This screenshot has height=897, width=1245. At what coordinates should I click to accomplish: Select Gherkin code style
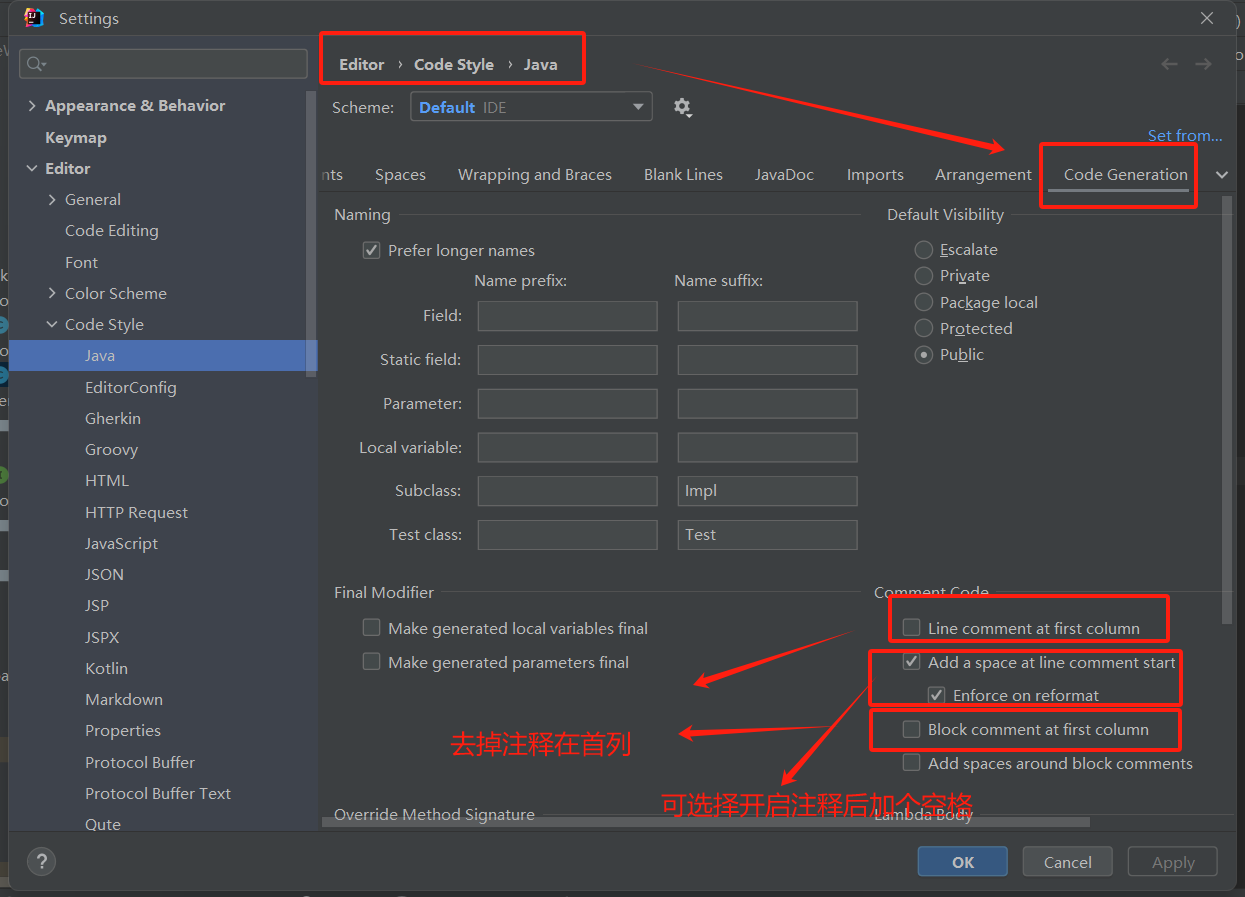[x=113, y=418]
